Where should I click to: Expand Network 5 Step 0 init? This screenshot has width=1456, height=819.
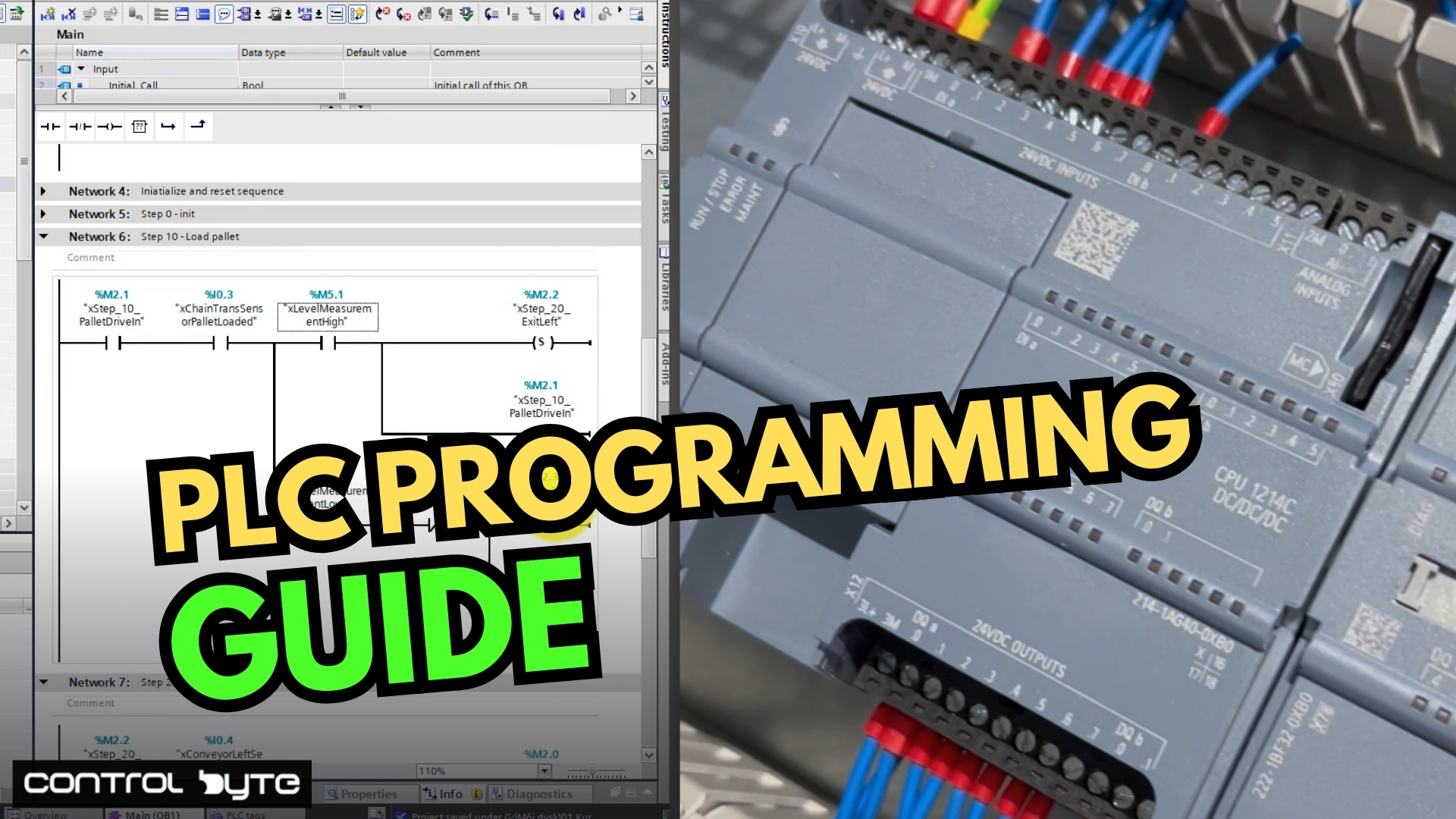(x=43, y=213)
